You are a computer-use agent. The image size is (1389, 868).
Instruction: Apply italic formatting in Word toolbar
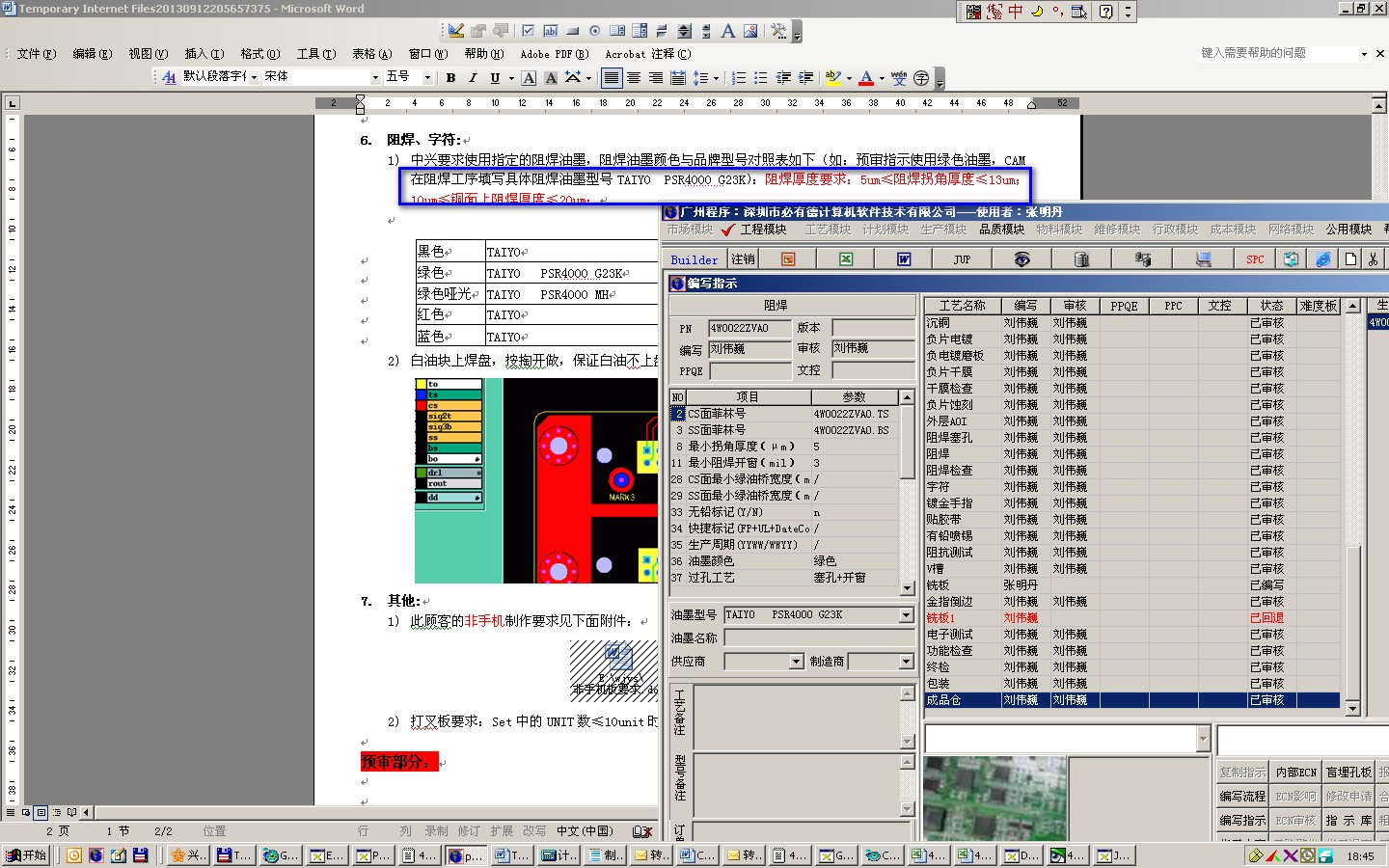(473, 78)
